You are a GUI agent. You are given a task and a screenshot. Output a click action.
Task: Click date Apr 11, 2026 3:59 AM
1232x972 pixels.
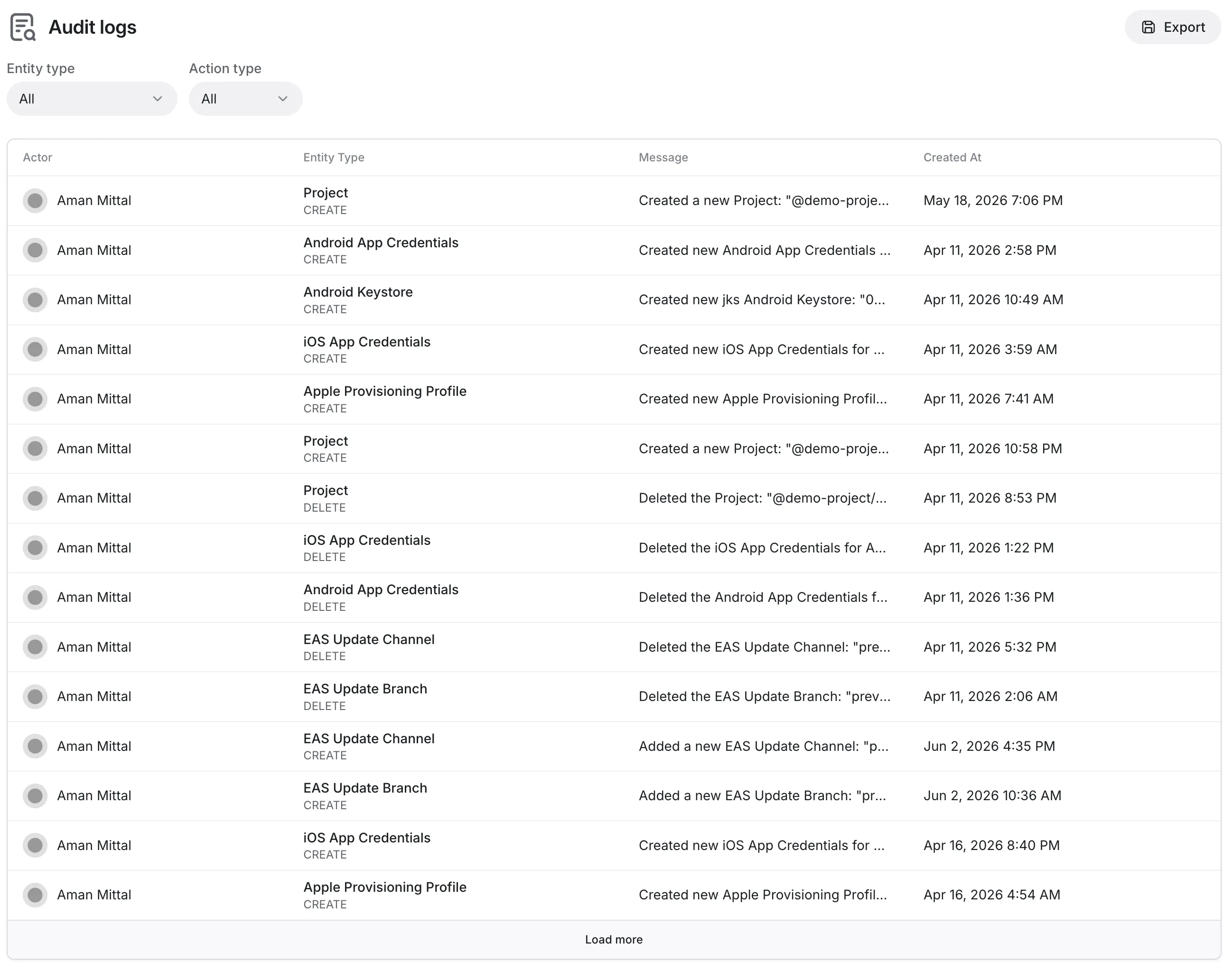click(x=990, y=349)
